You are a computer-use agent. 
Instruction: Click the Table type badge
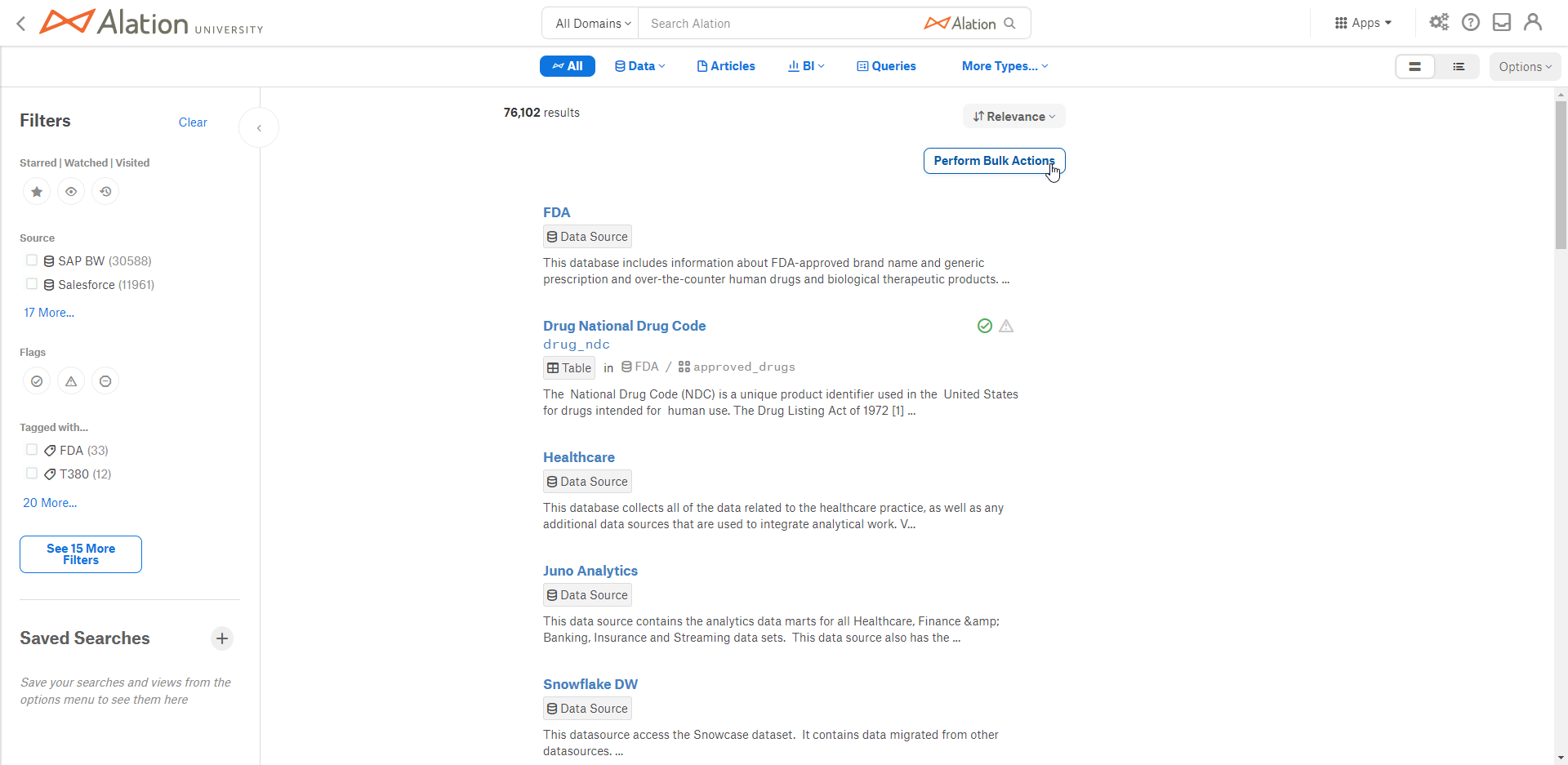(569, 368)
